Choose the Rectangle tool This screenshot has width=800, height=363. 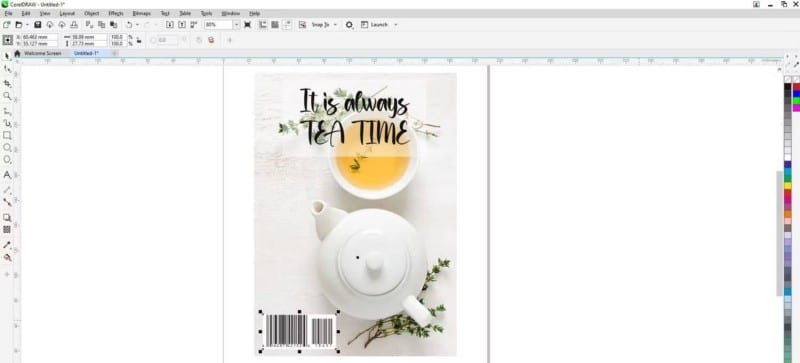pos(7,135)
